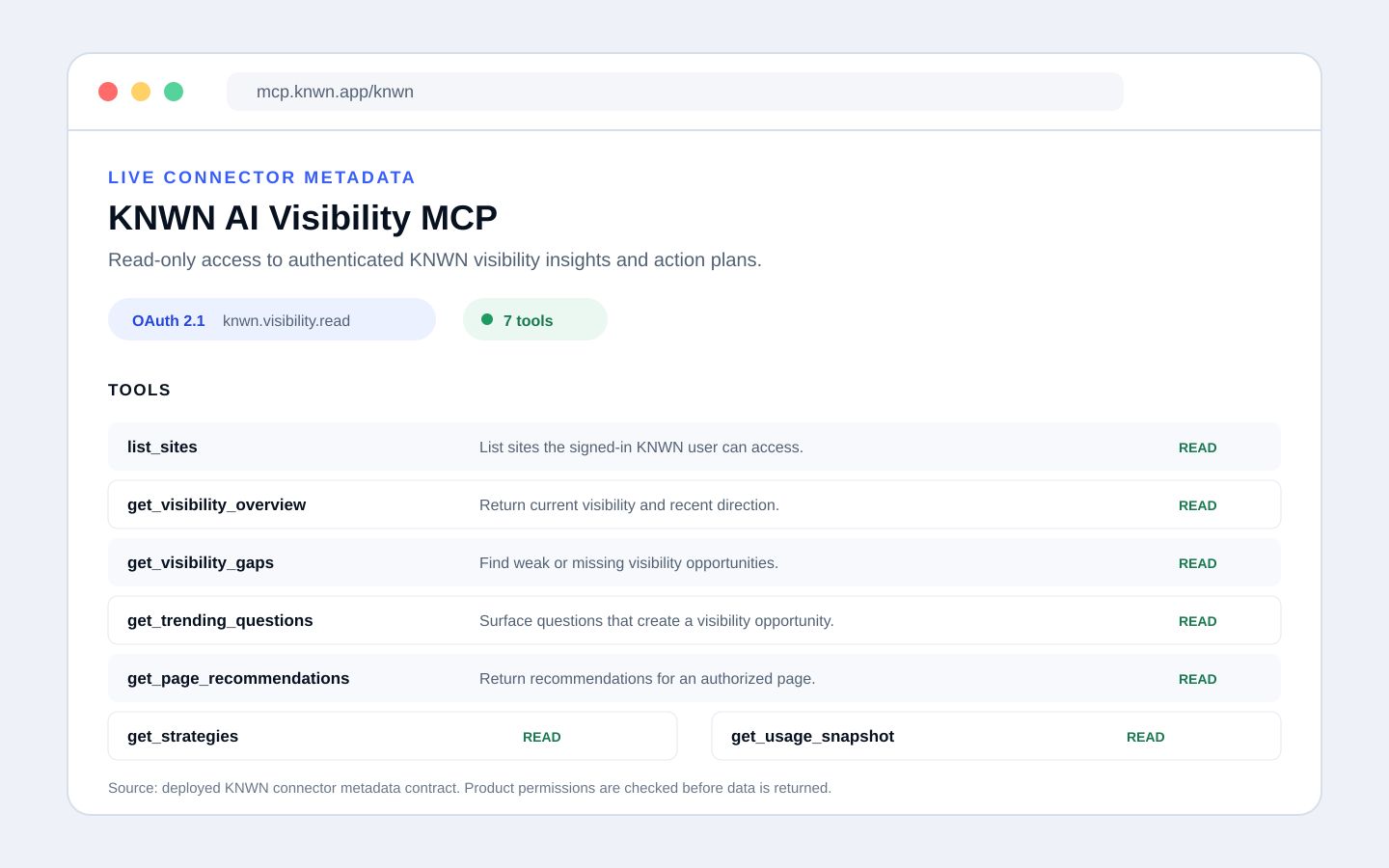Click the Source footnote about connector metadata

coord(470,788)
